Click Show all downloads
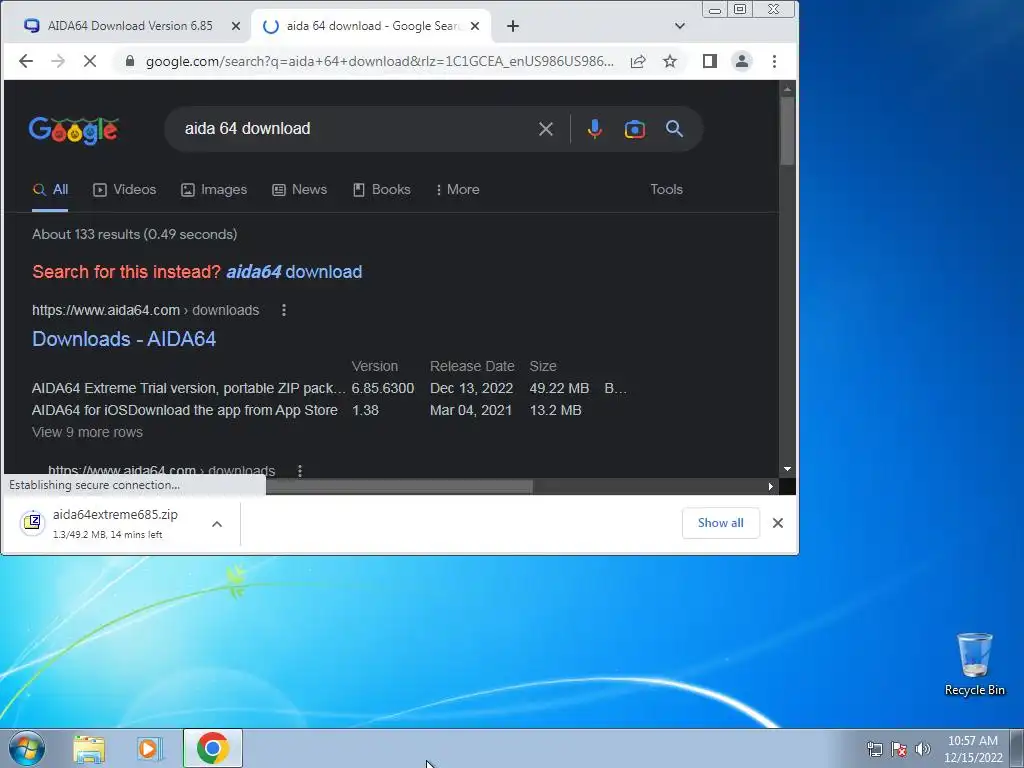This screenshot has height=768, width=1024. [720, 523]
